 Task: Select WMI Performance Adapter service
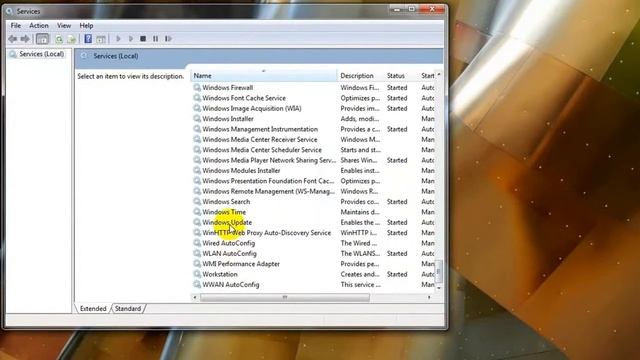241,264
